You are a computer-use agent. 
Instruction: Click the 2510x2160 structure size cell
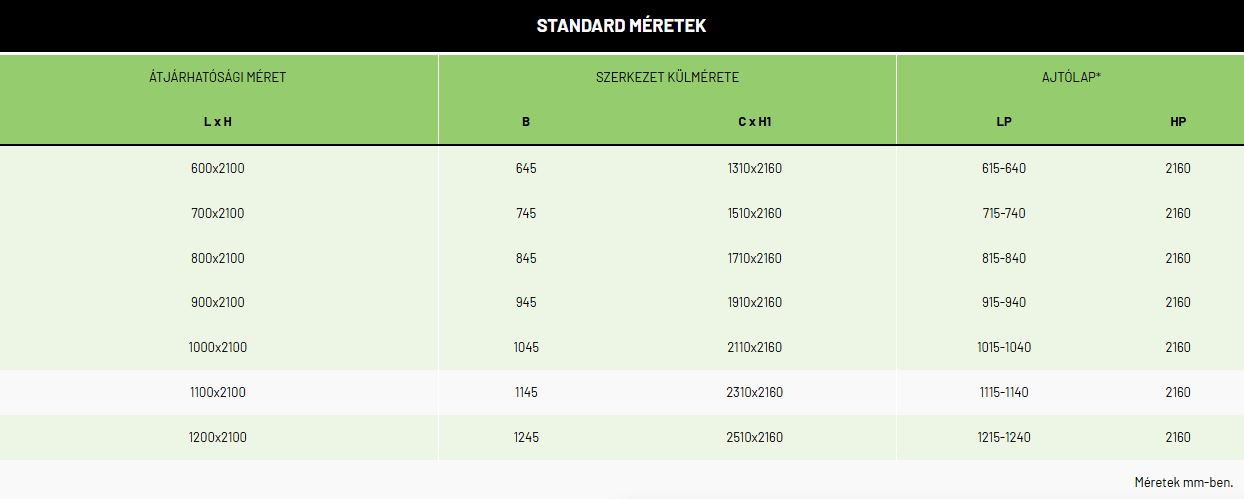pos(755,437)
